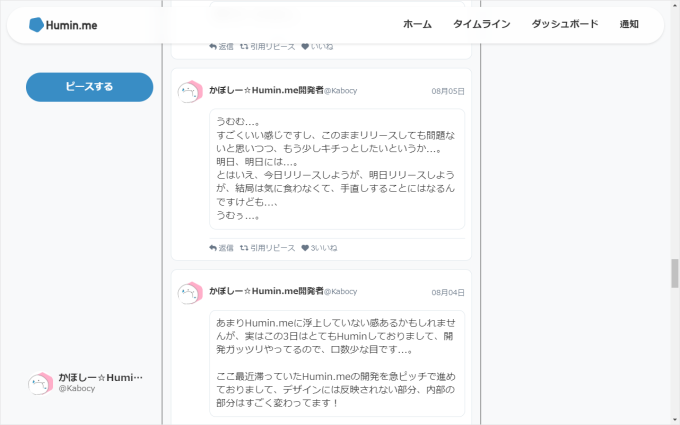This screenshot has height=425, width=680.
Task: Open the 08月05日 post body starting うむむ
Action: [x=337, y=169]
